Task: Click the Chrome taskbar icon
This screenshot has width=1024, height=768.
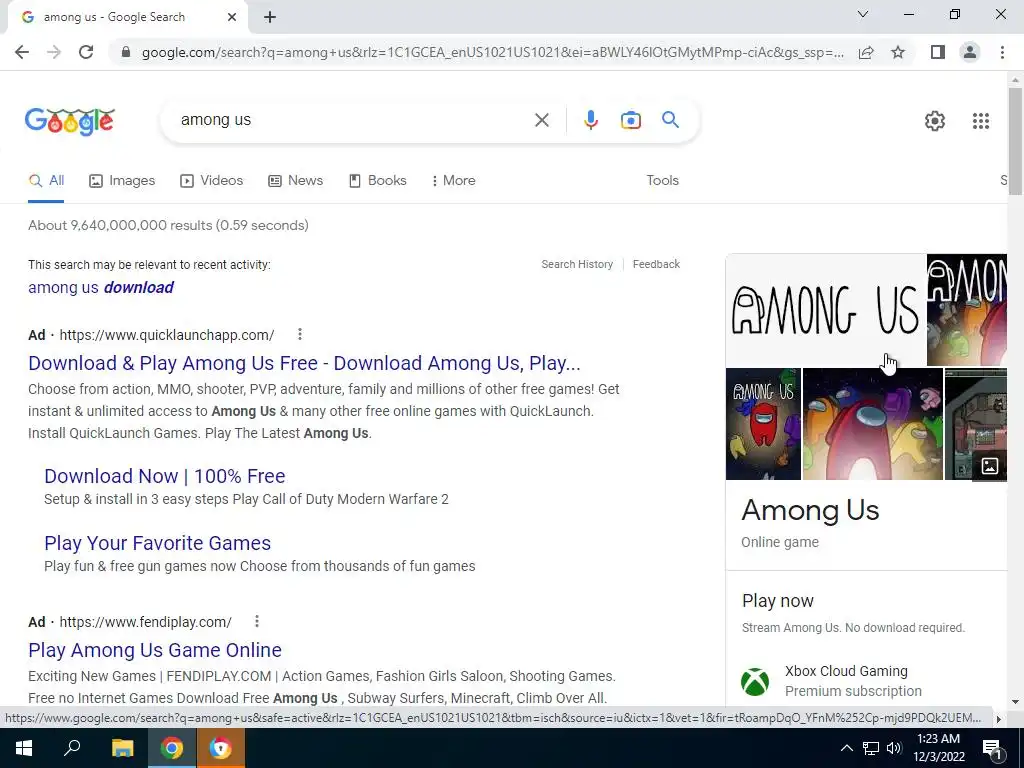Action: click(172, 748)
